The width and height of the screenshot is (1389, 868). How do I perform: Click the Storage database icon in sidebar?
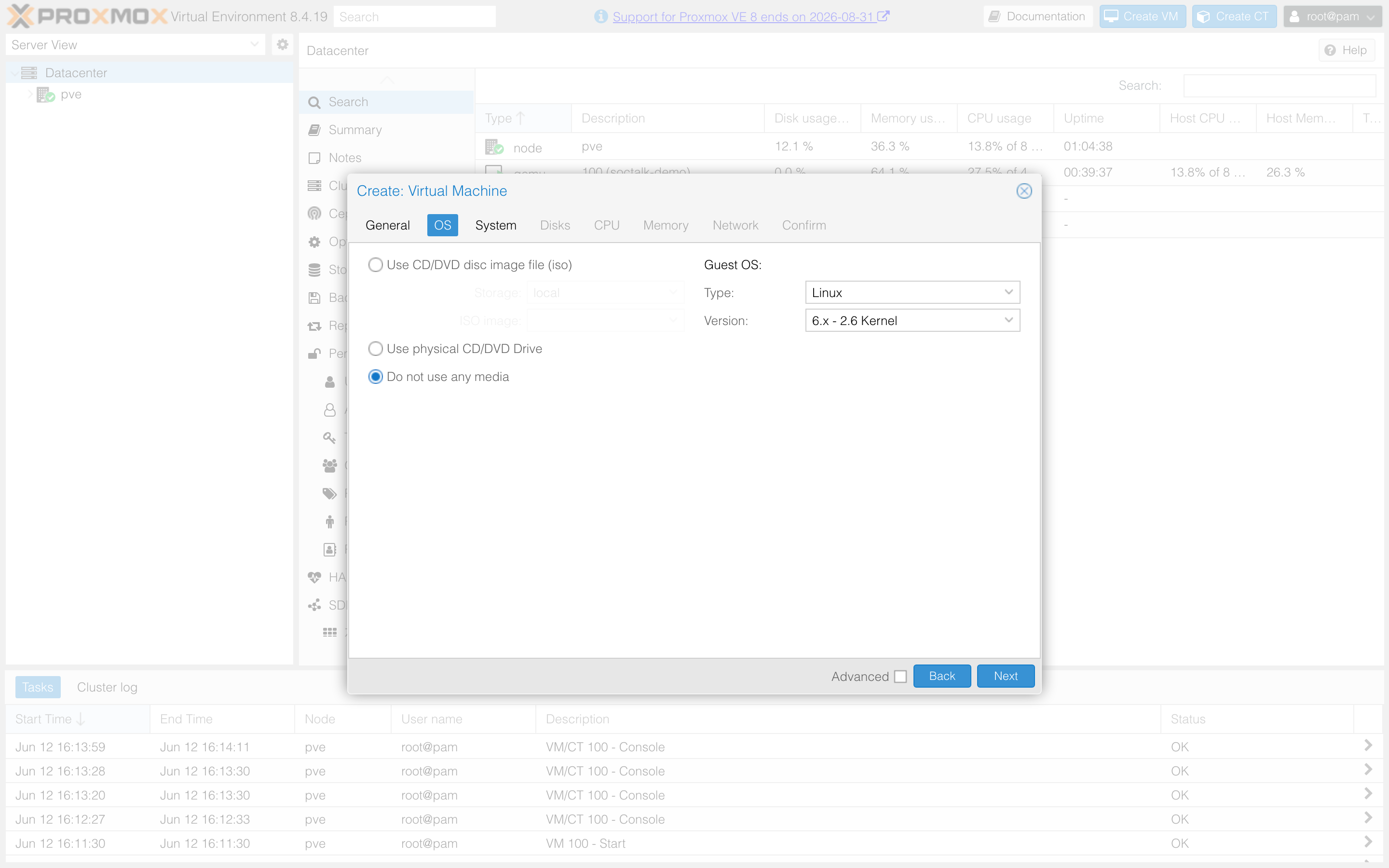pyautogui.click(x=314, y=270)
